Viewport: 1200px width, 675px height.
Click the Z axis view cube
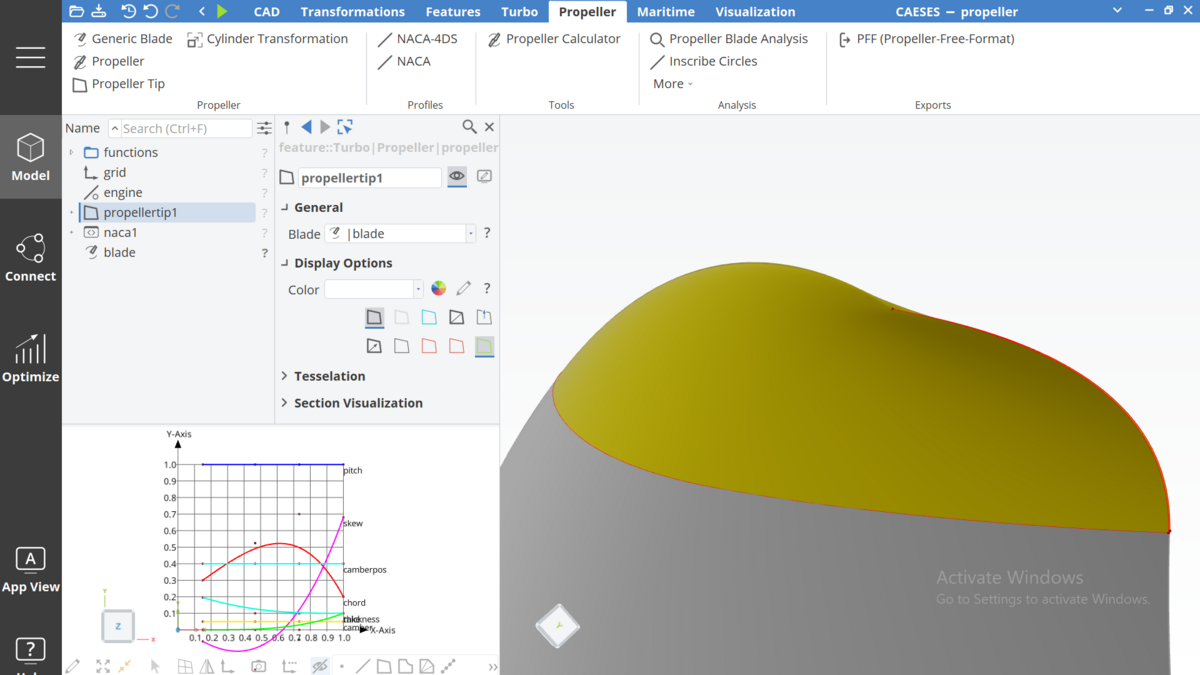[118, 626]
